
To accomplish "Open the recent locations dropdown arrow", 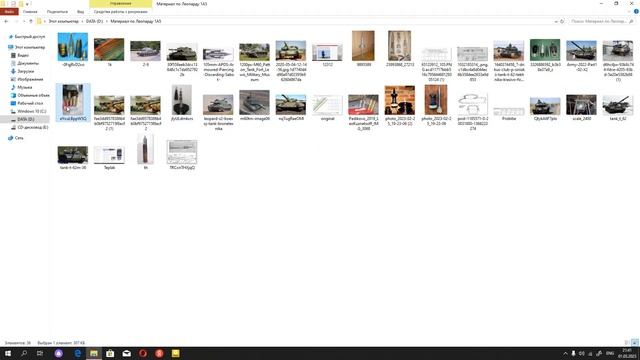I will 24,21.
